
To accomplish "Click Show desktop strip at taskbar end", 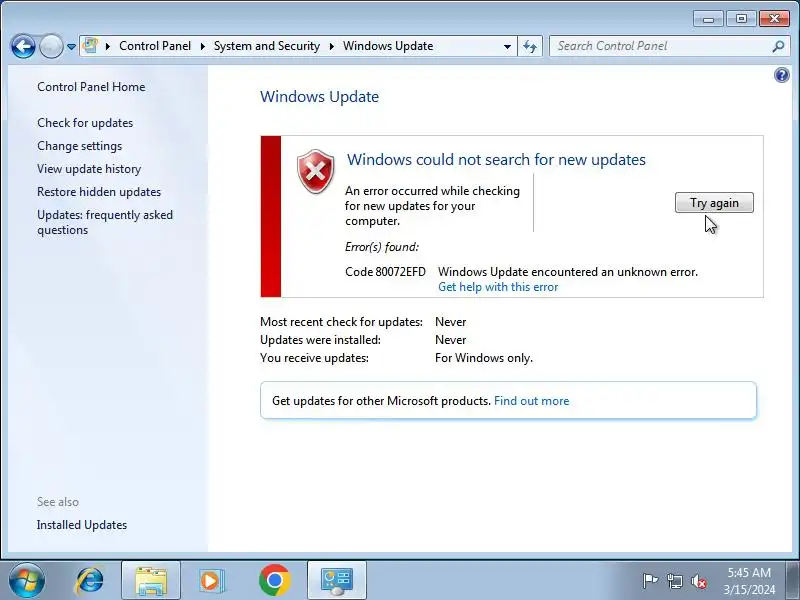I will (x=792, y=580).
